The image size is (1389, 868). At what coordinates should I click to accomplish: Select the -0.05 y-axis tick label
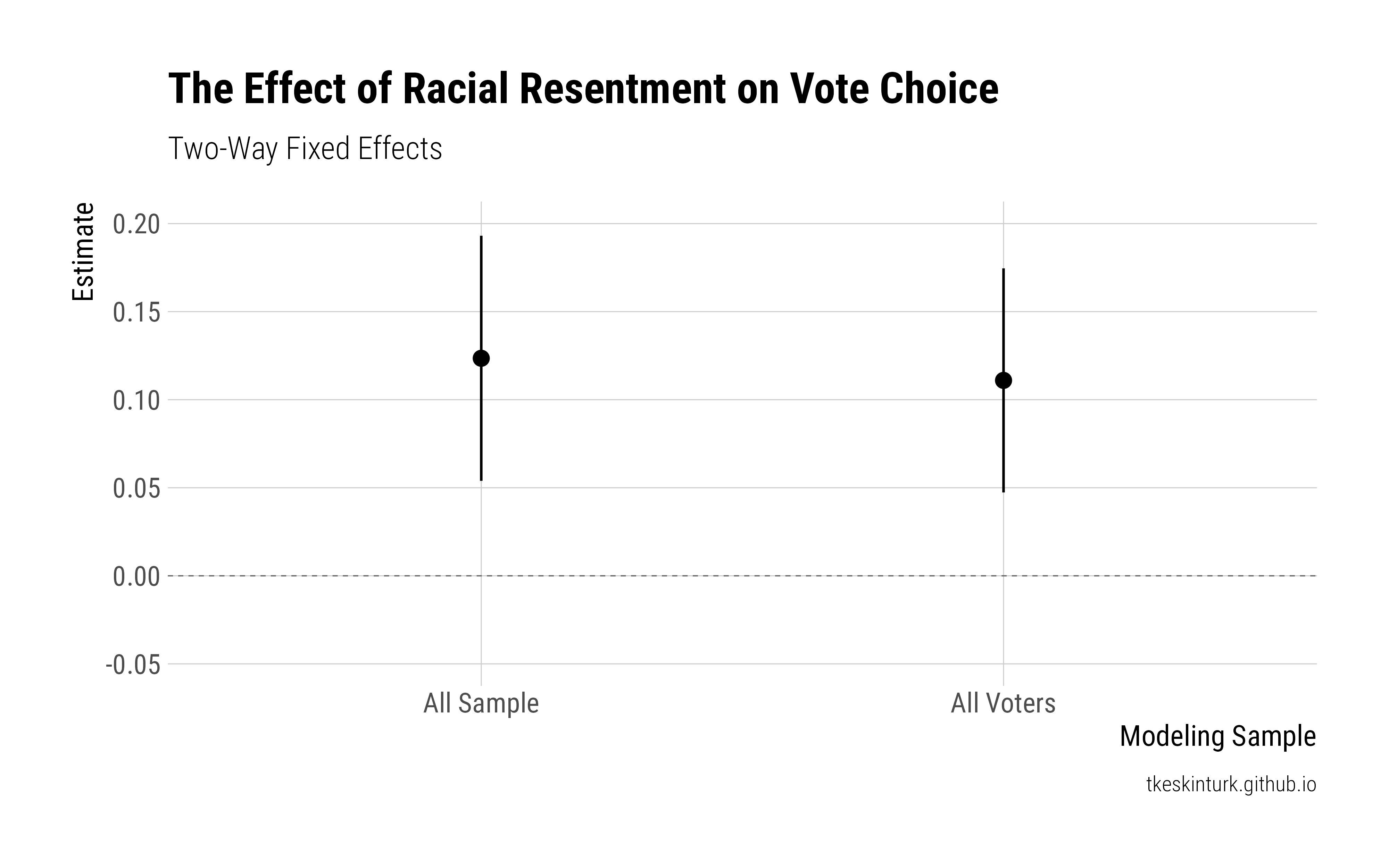133,665
